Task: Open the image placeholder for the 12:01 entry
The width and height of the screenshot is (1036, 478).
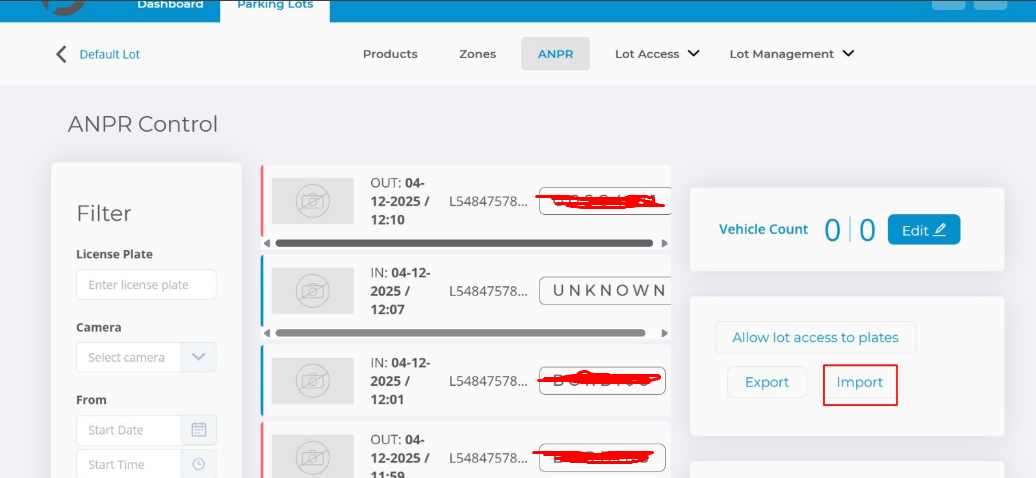Action: tap(313, 381)
